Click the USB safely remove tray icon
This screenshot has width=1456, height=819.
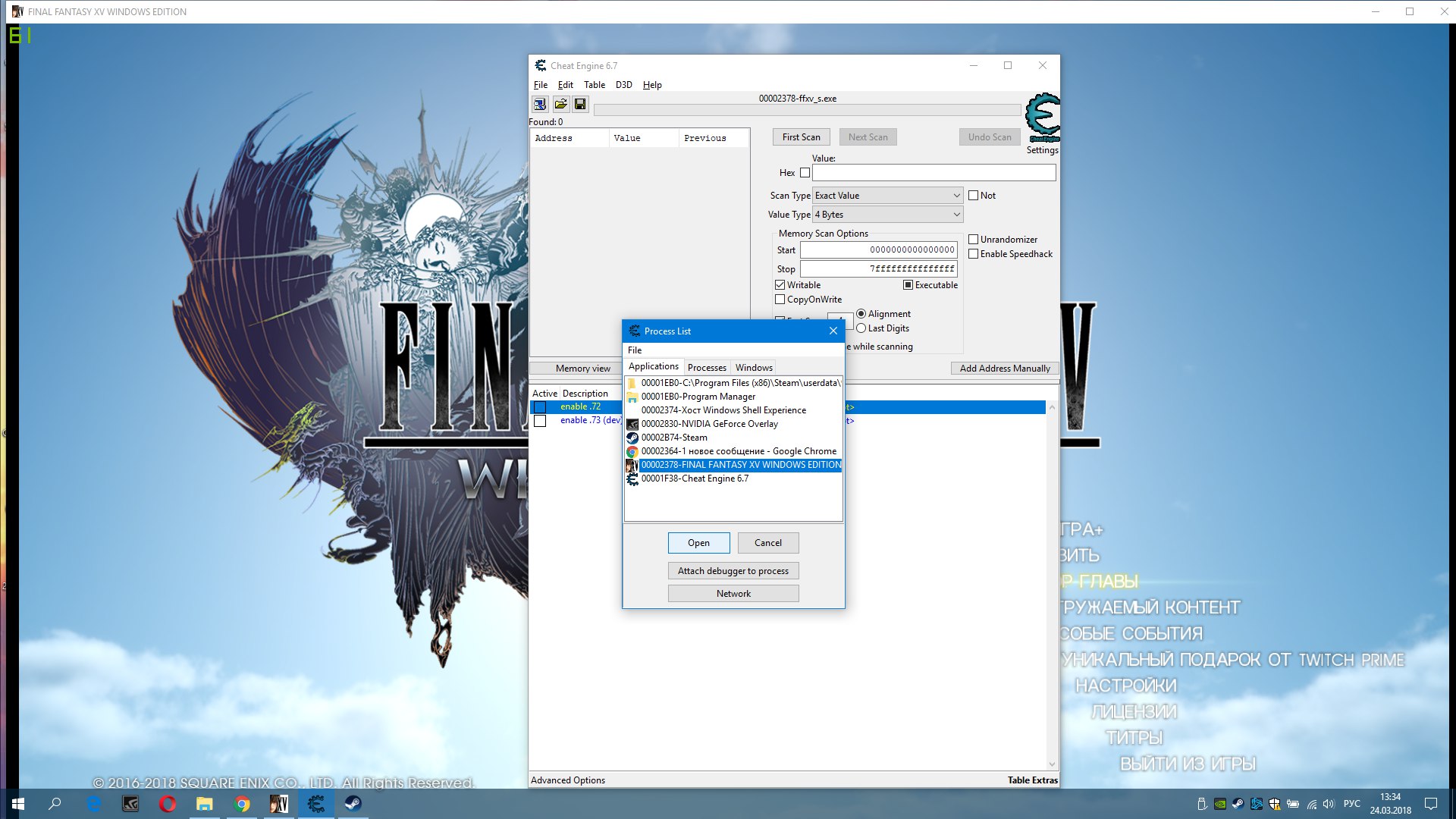(x=1202, y=804)
